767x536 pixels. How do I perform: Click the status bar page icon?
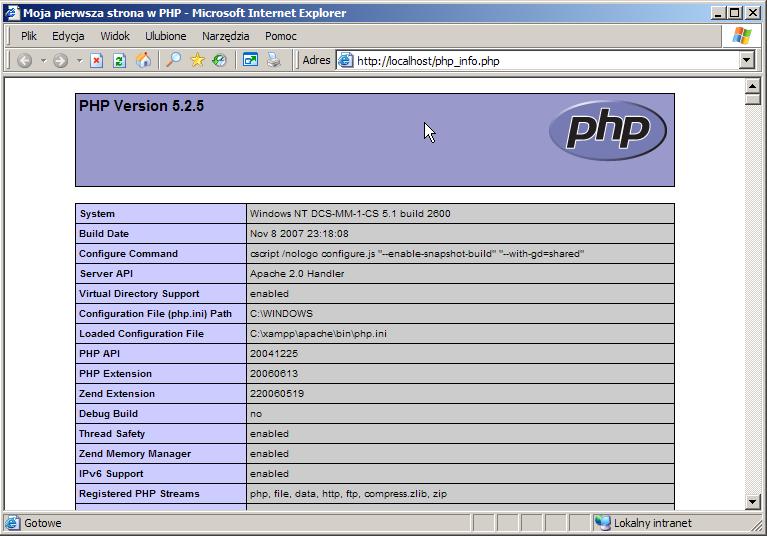coord(12,523)
